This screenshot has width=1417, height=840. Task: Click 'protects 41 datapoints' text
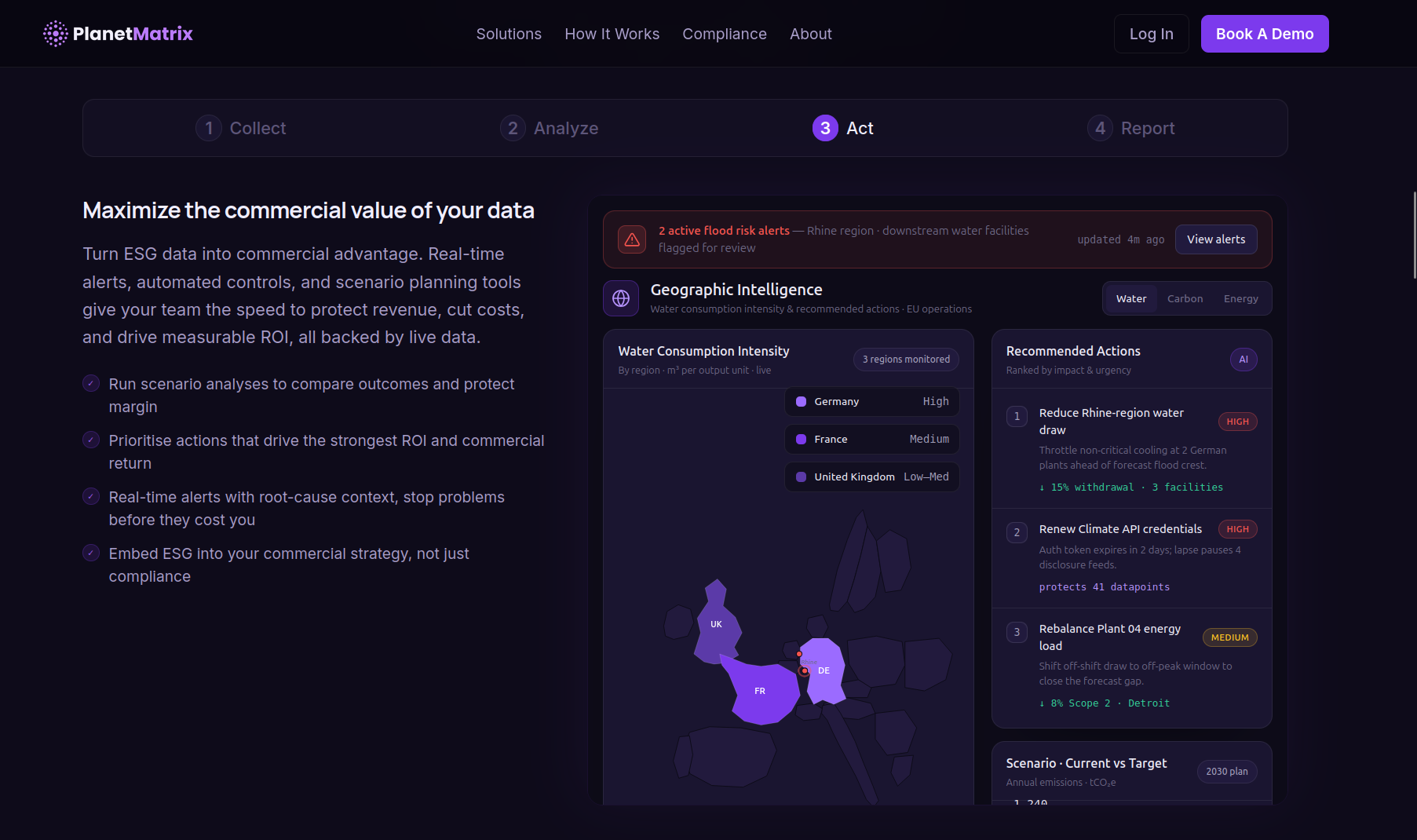coord(1105,587)
